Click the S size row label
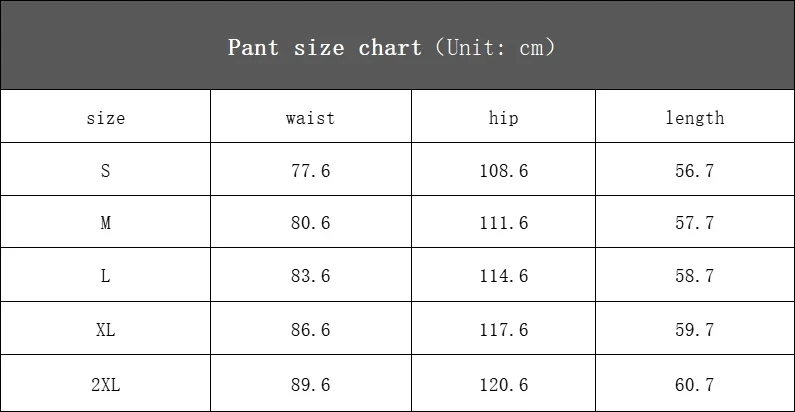 [106, 171]
